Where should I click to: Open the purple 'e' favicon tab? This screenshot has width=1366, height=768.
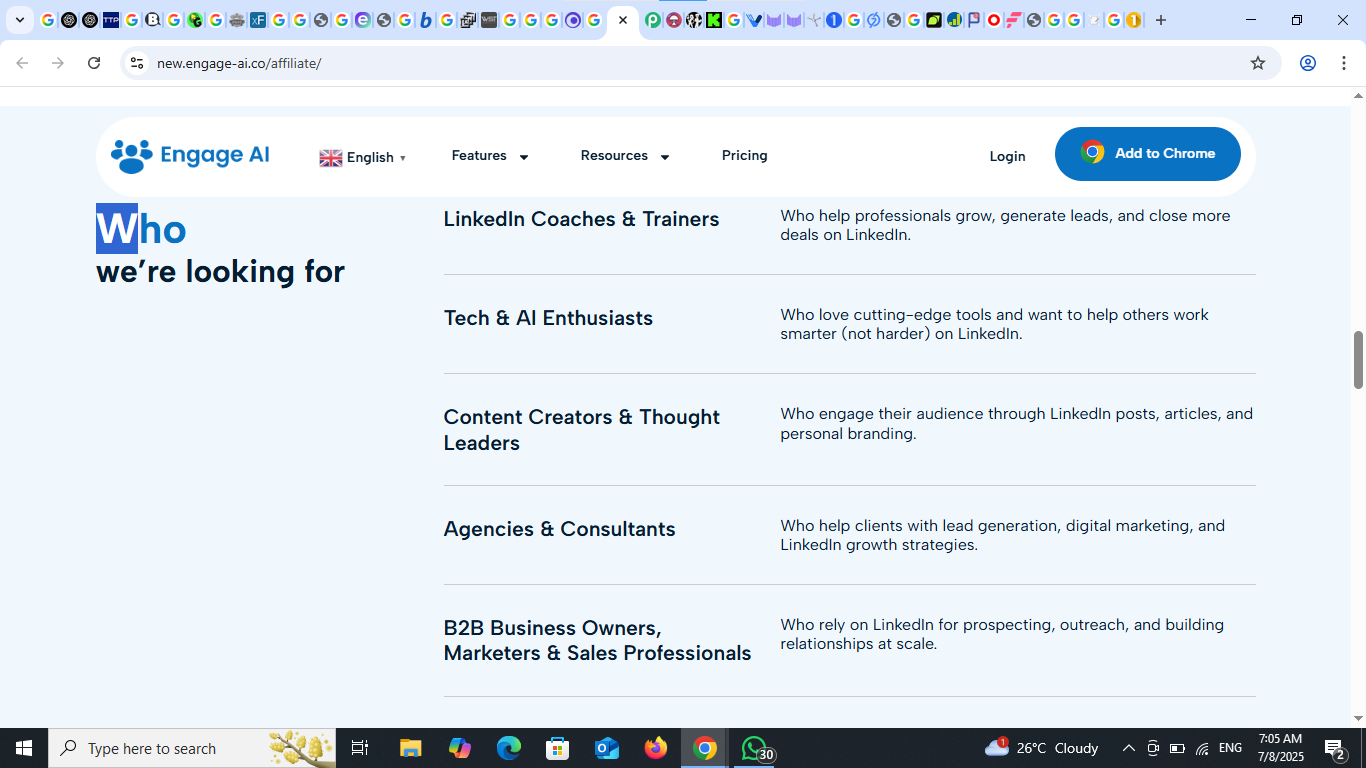coord(362,20)
